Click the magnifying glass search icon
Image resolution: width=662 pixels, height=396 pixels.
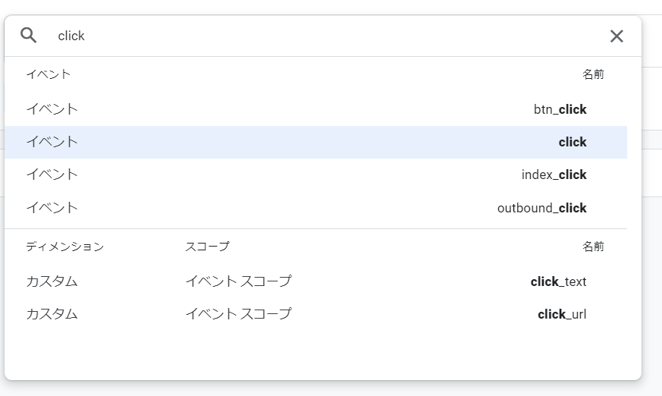tap(28, 35)
